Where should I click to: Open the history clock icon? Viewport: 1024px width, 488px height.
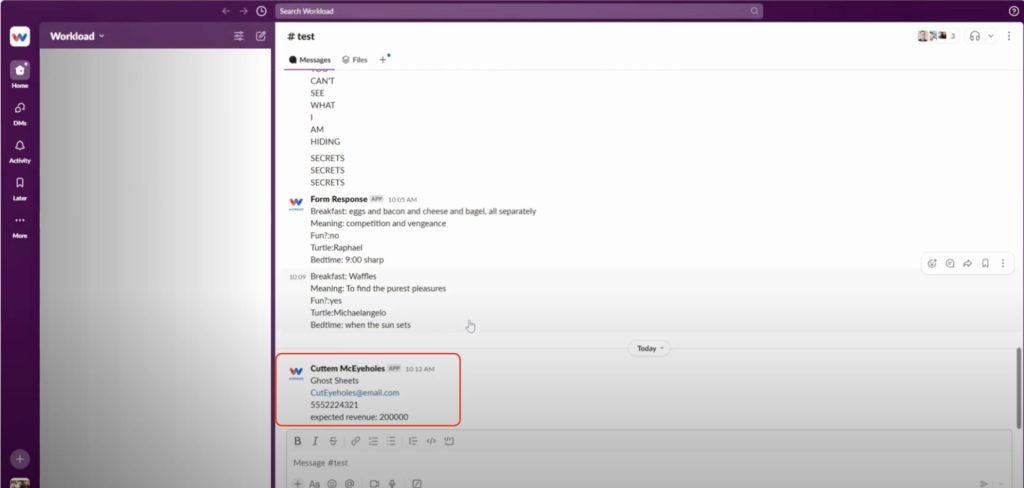pos(261,11)
